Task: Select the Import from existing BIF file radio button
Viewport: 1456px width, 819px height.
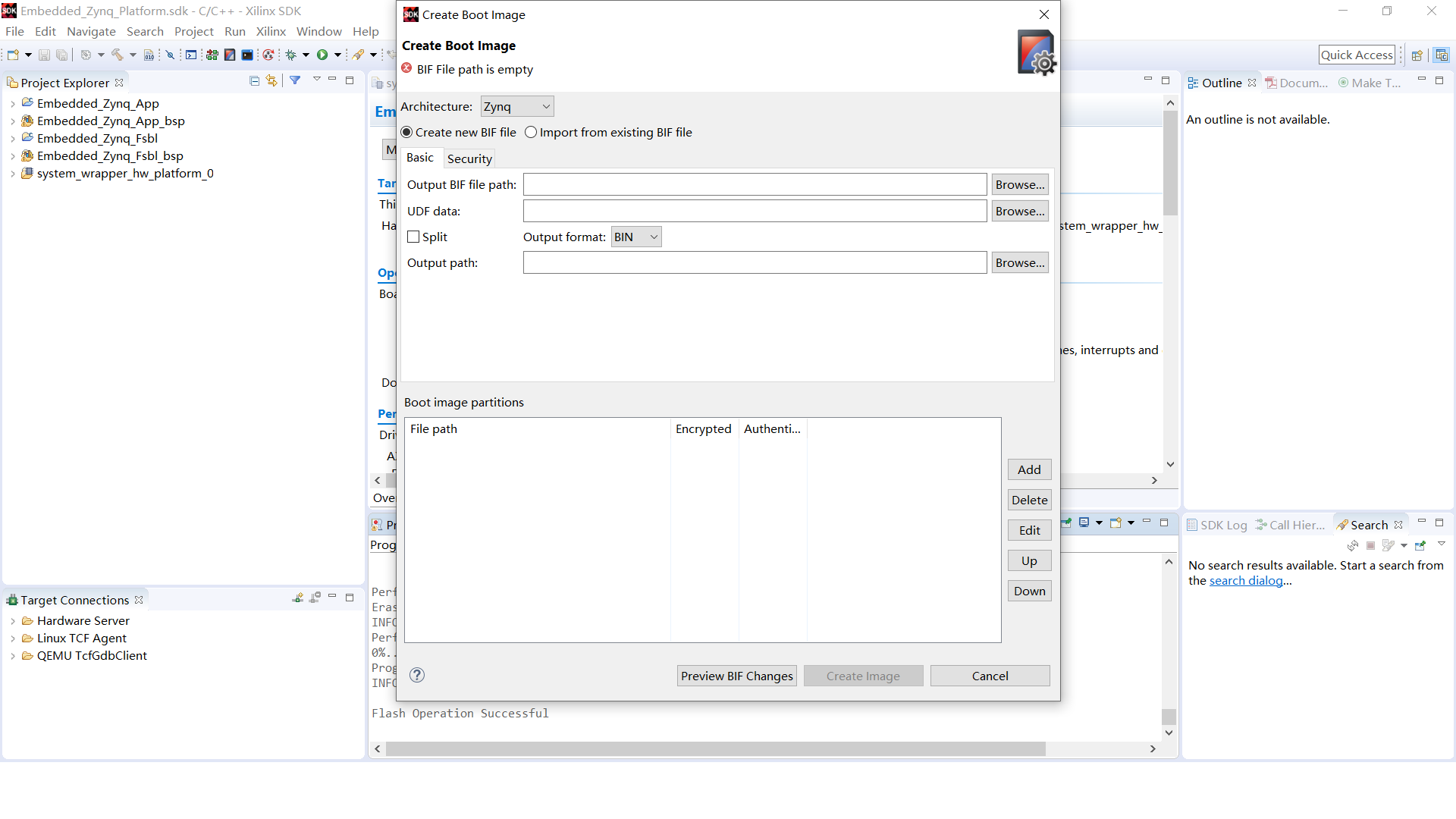Action: coord(530,132)
